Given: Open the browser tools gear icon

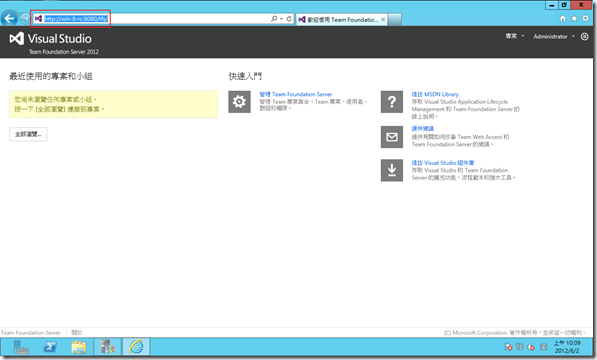Looking at the screenshot, I should tap(586, 18).
